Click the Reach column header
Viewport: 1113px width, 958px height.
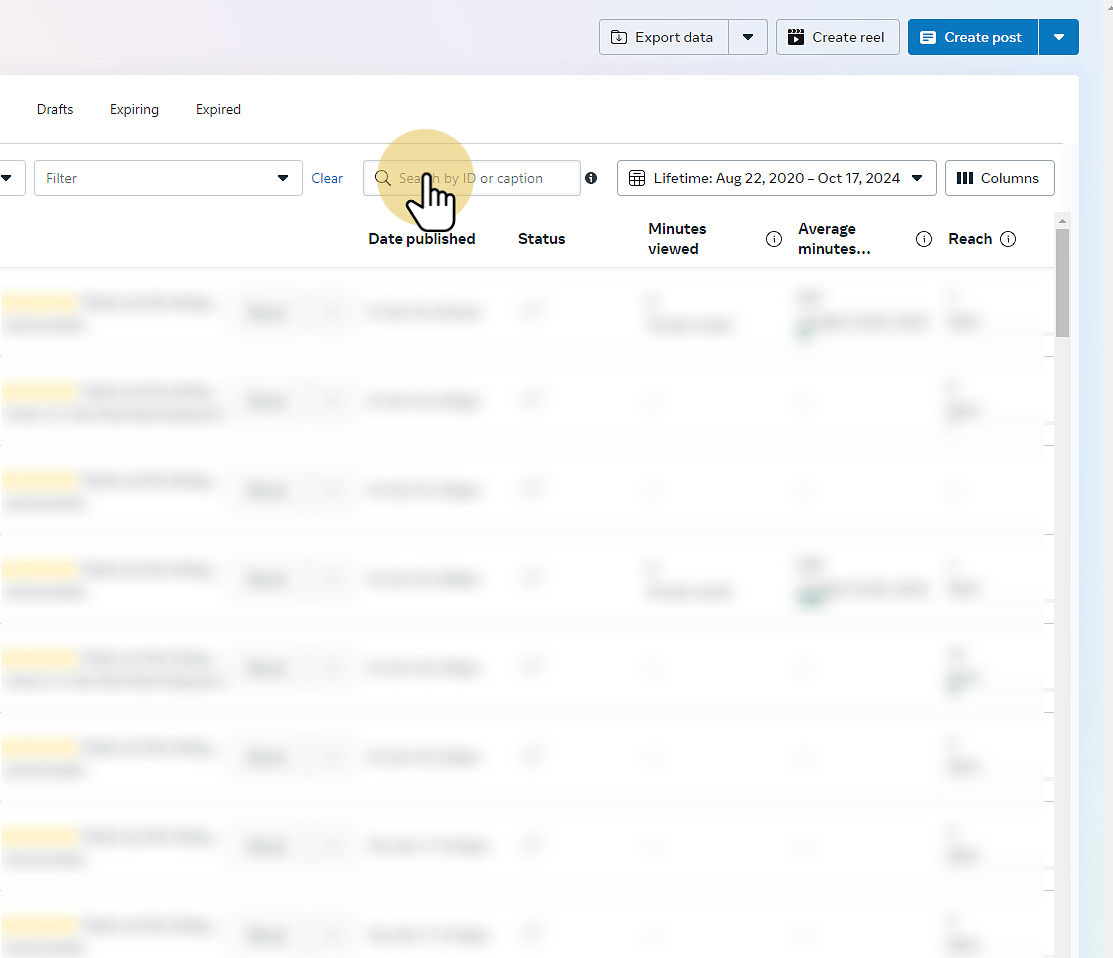pos(970,239)
